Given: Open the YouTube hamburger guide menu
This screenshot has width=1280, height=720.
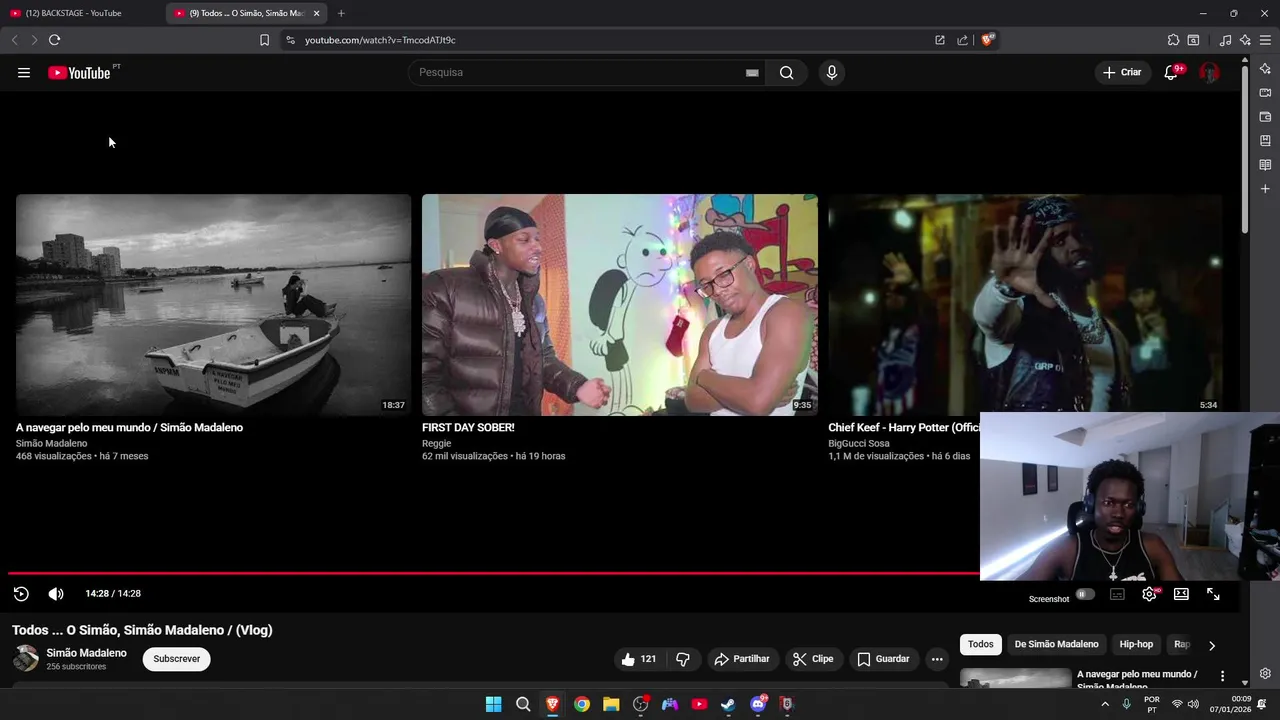Looking at the screenshot, I should pyautogui.click(x=24, y=72).
